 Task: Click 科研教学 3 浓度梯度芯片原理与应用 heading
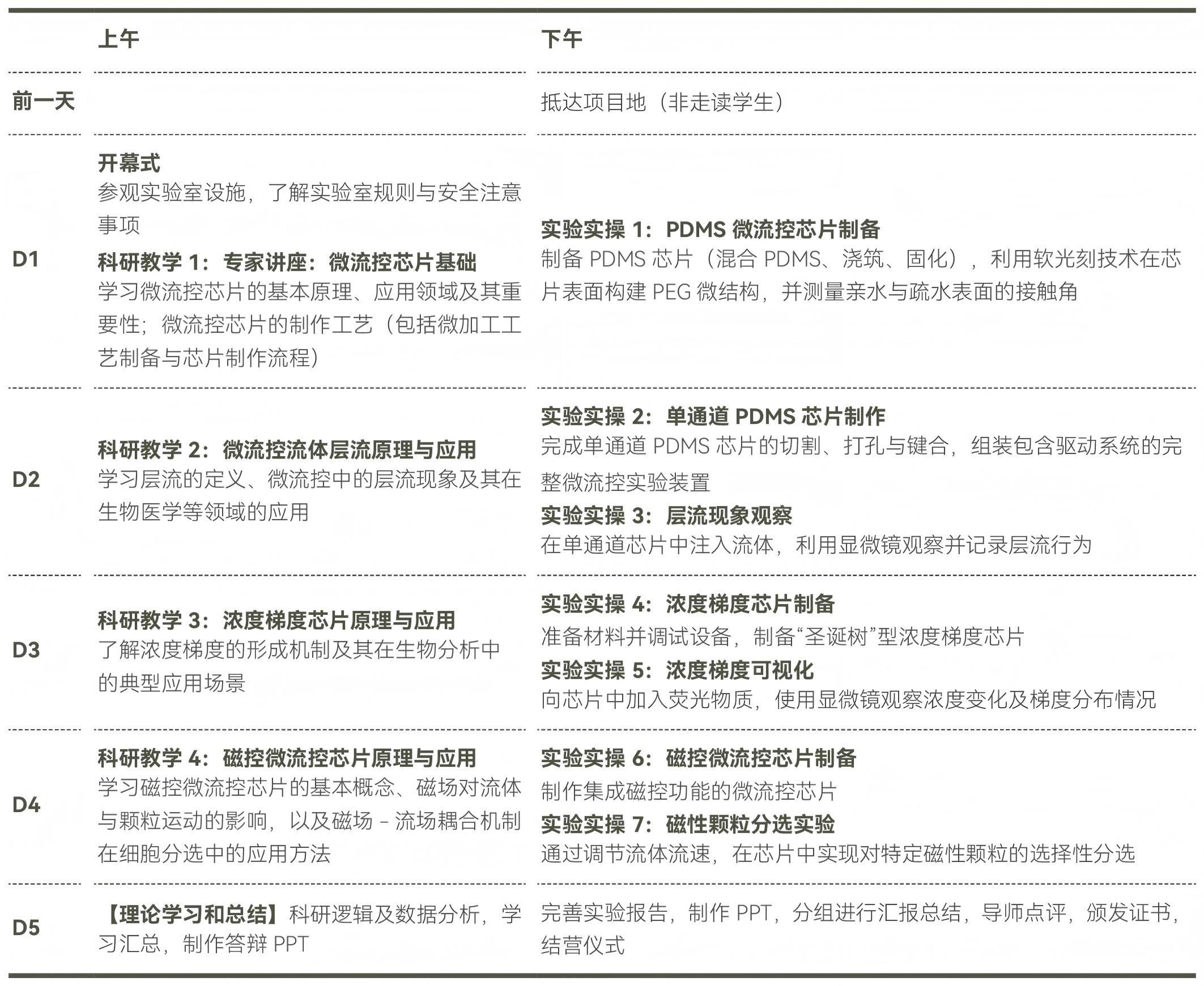pyautogui.click(x=276, y=620)
